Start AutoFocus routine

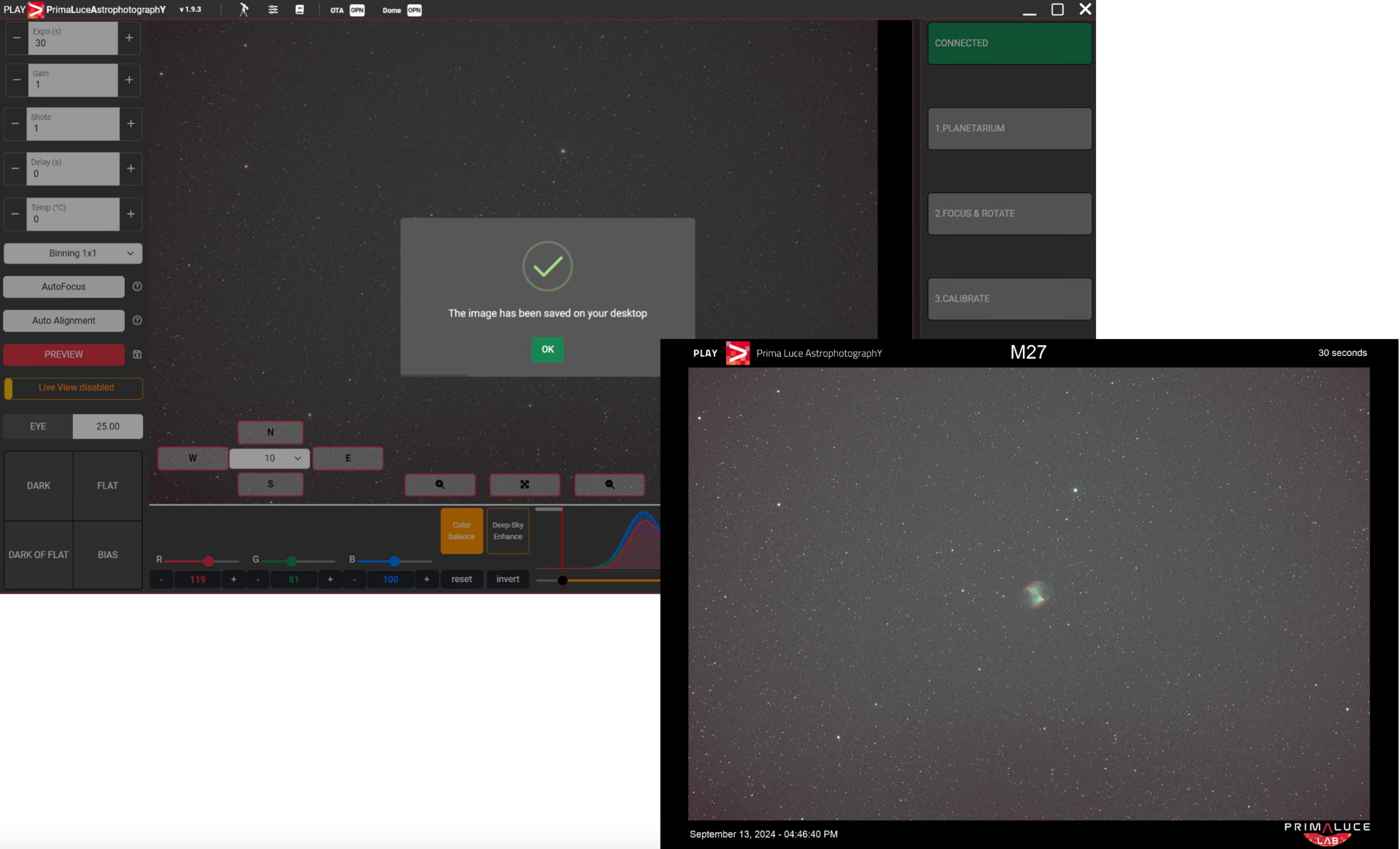pyautogui.click(x=63, y=287)
